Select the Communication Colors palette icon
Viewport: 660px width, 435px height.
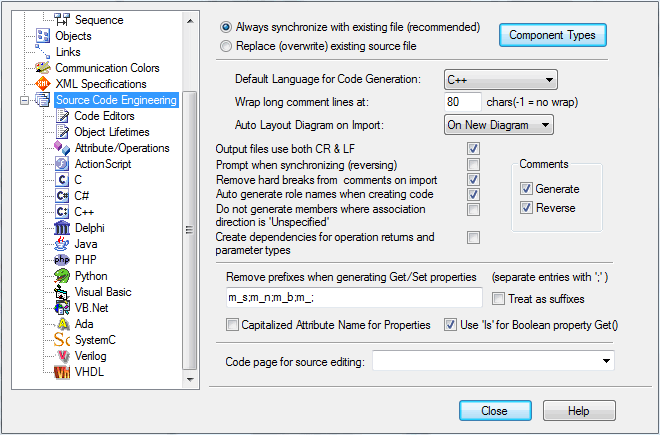tap(43, 68)
